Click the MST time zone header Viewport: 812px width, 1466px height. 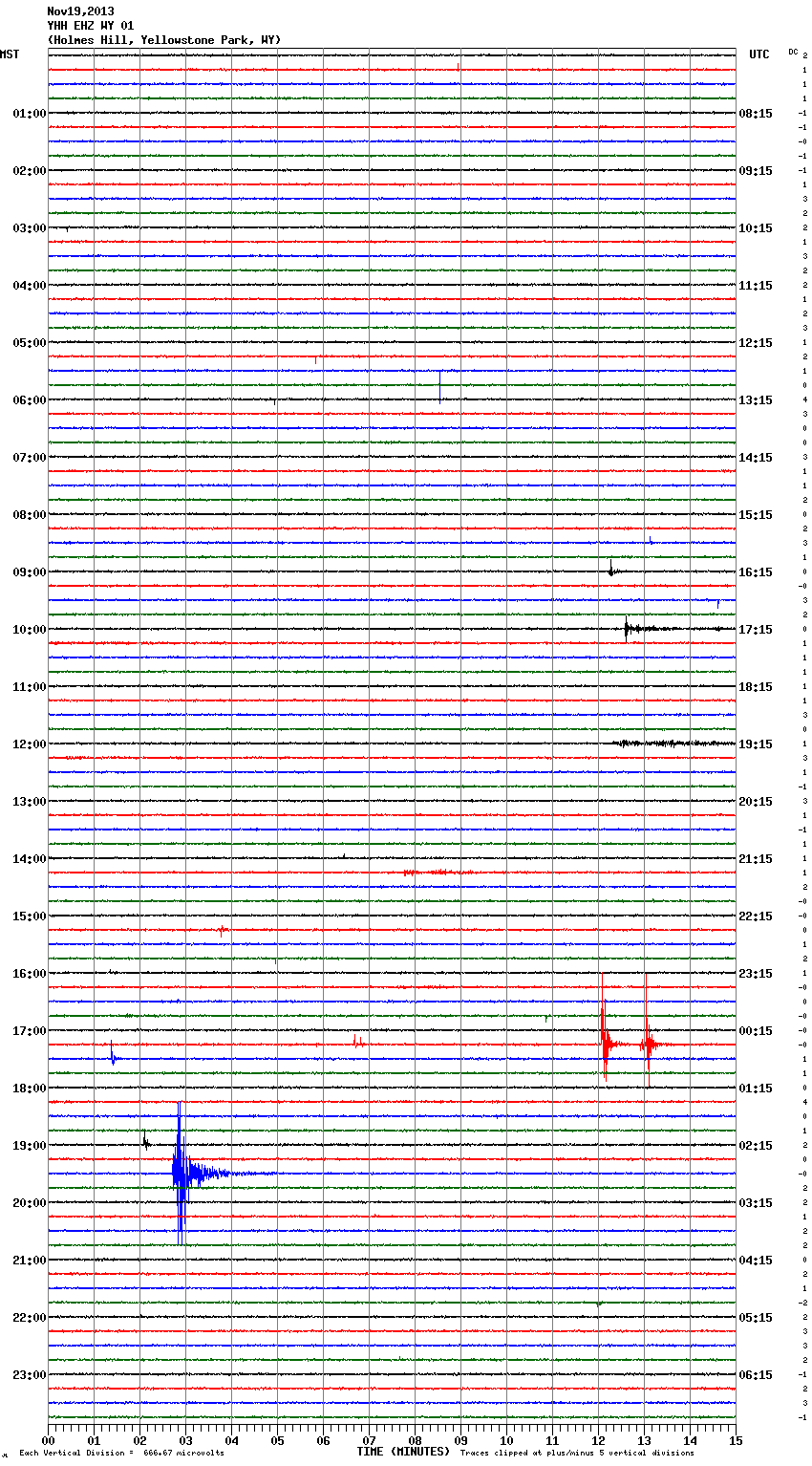click(x=10, y=54)
